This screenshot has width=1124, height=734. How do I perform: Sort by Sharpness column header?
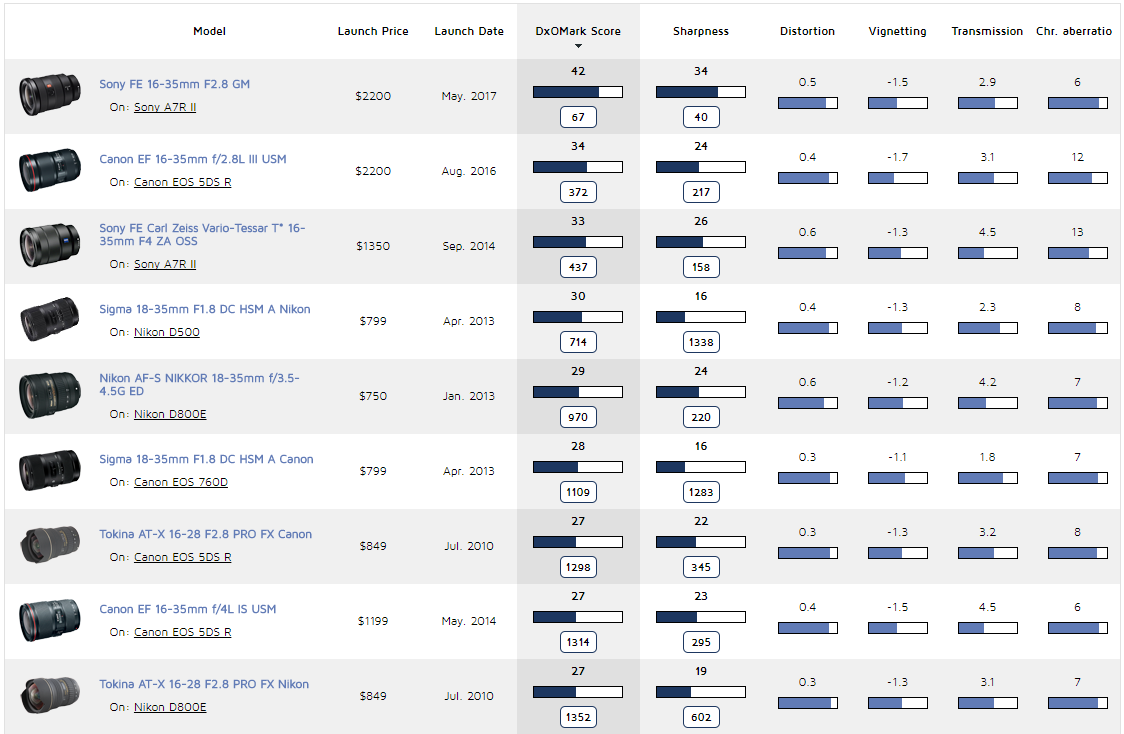pos(700,31)
